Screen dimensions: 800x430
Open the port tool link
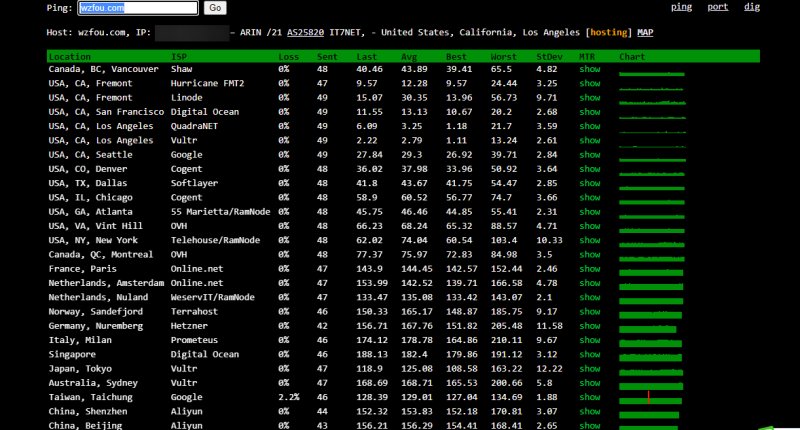(x=717, y=7)
